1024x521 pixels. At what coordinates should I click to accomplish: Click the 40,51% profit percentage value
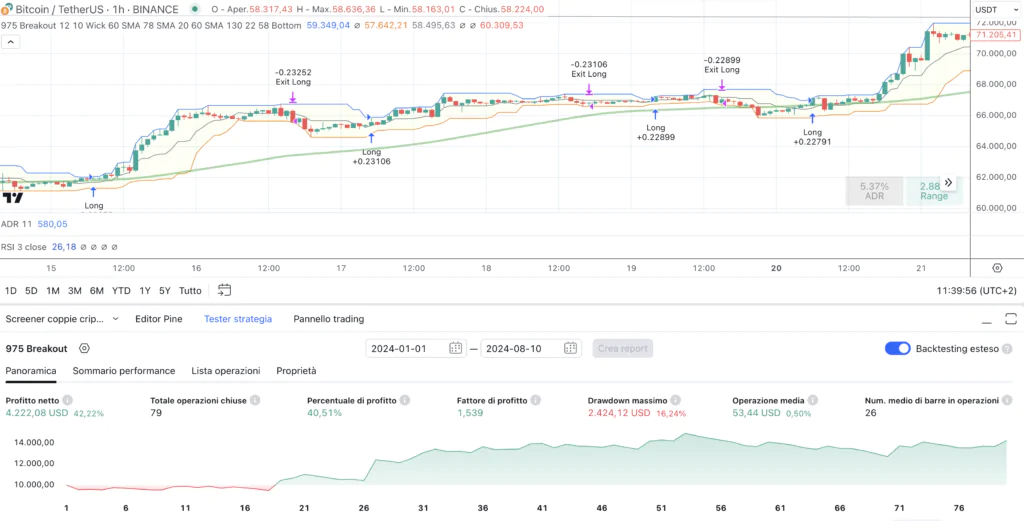pyautogui.click(x=325, y=413)
